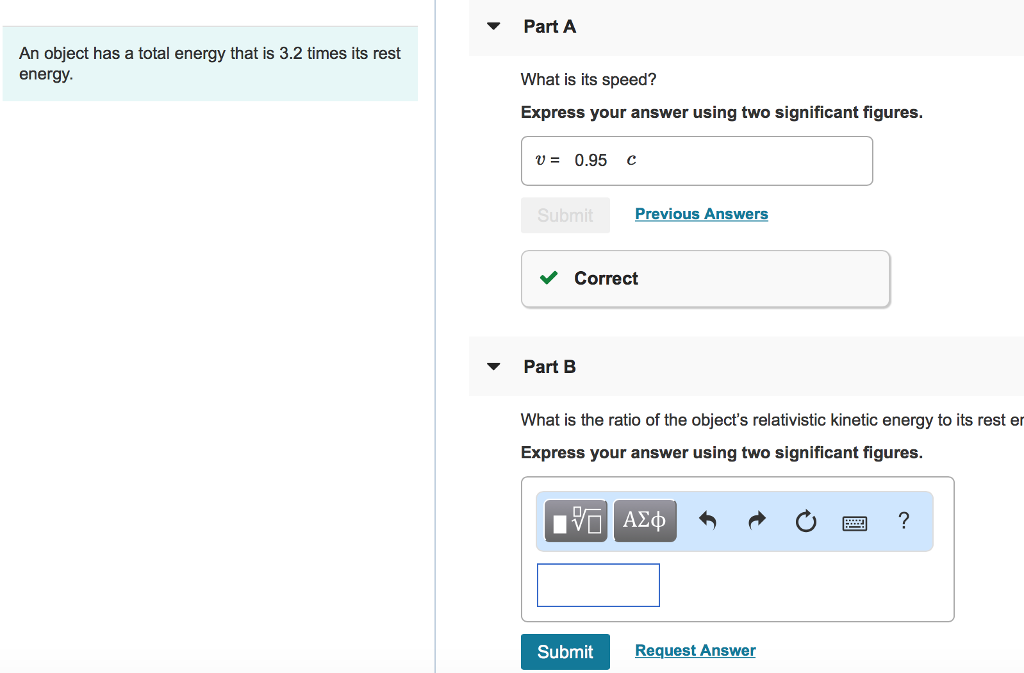The width and height of the screenshot is (1024, 673).
Task: Click the green Correct checkmark
Action: pyautogui.click(x=548, y=278)
